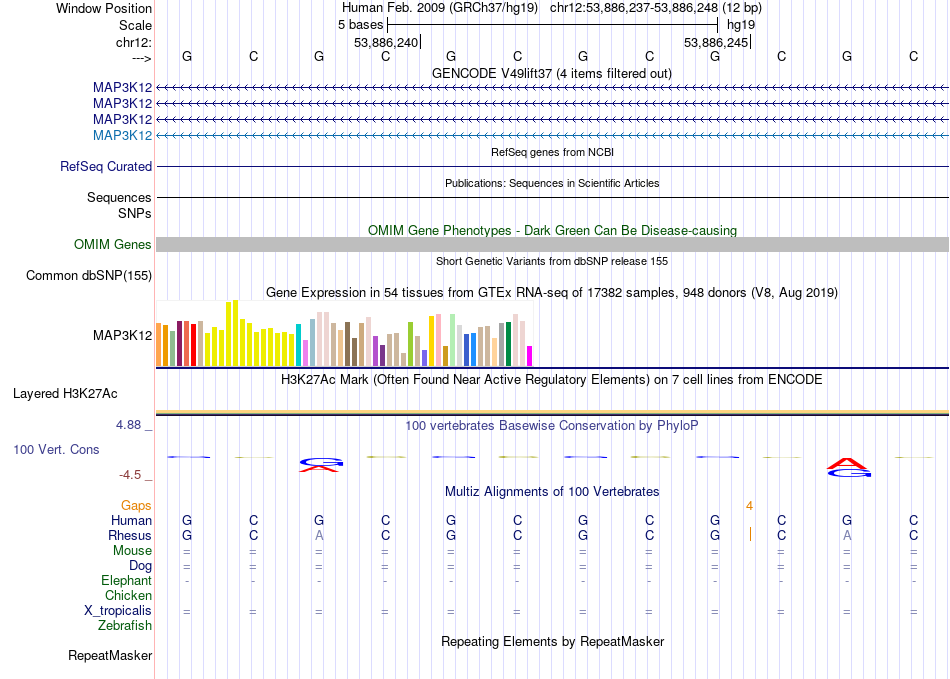Click the magenta GTEx bar at far right
Screen dimensions: 950x679
click(530, 356)
